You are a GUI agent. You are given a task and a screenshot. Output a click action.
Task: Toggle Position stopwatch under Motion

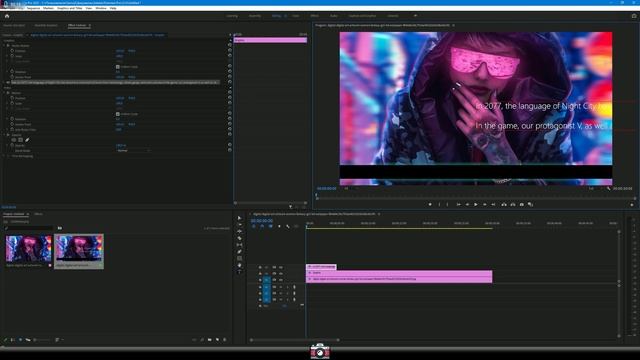[x=12, y=98]
